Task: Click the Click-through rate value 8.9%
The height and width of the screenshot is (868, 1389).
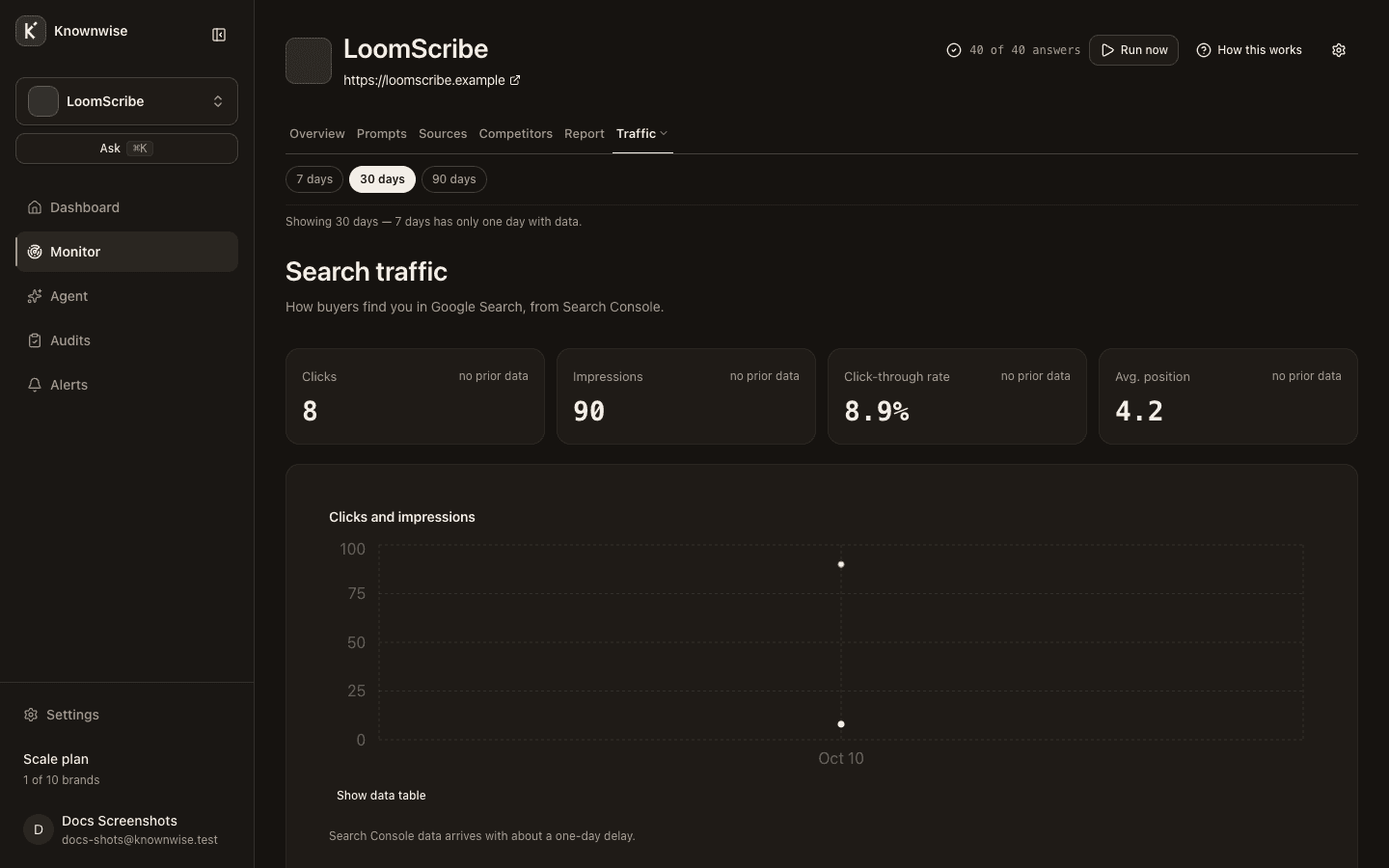Action: pos(877,412)
